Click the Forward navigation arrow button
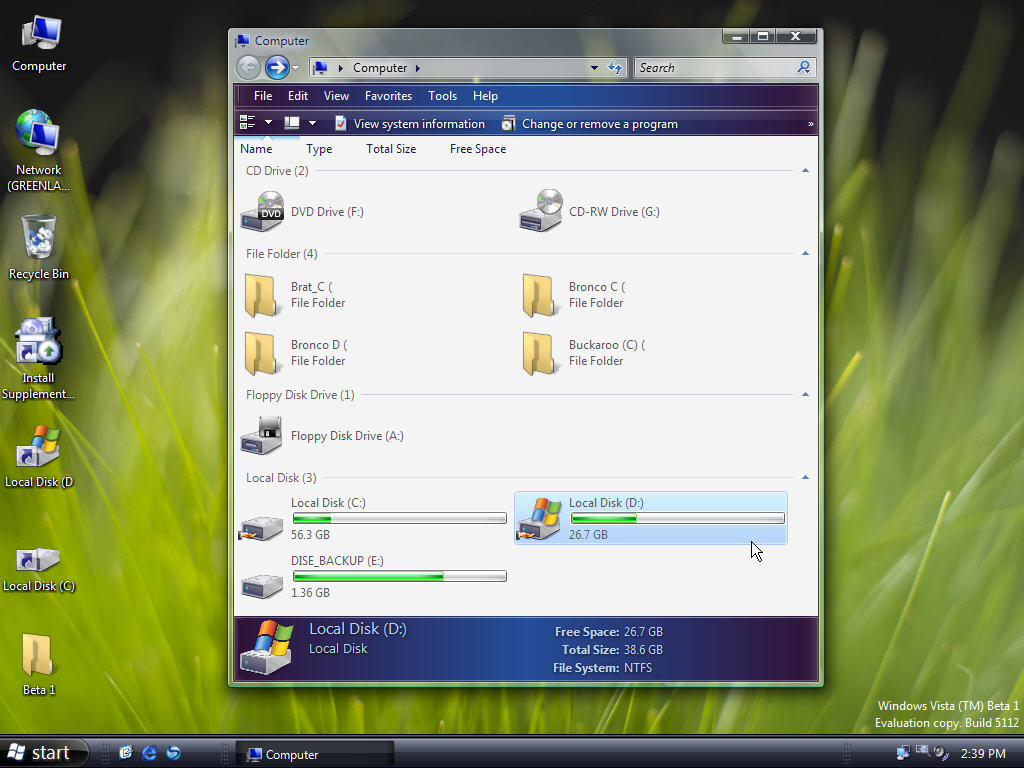1024x768 pixels. [x=278, y=67]
